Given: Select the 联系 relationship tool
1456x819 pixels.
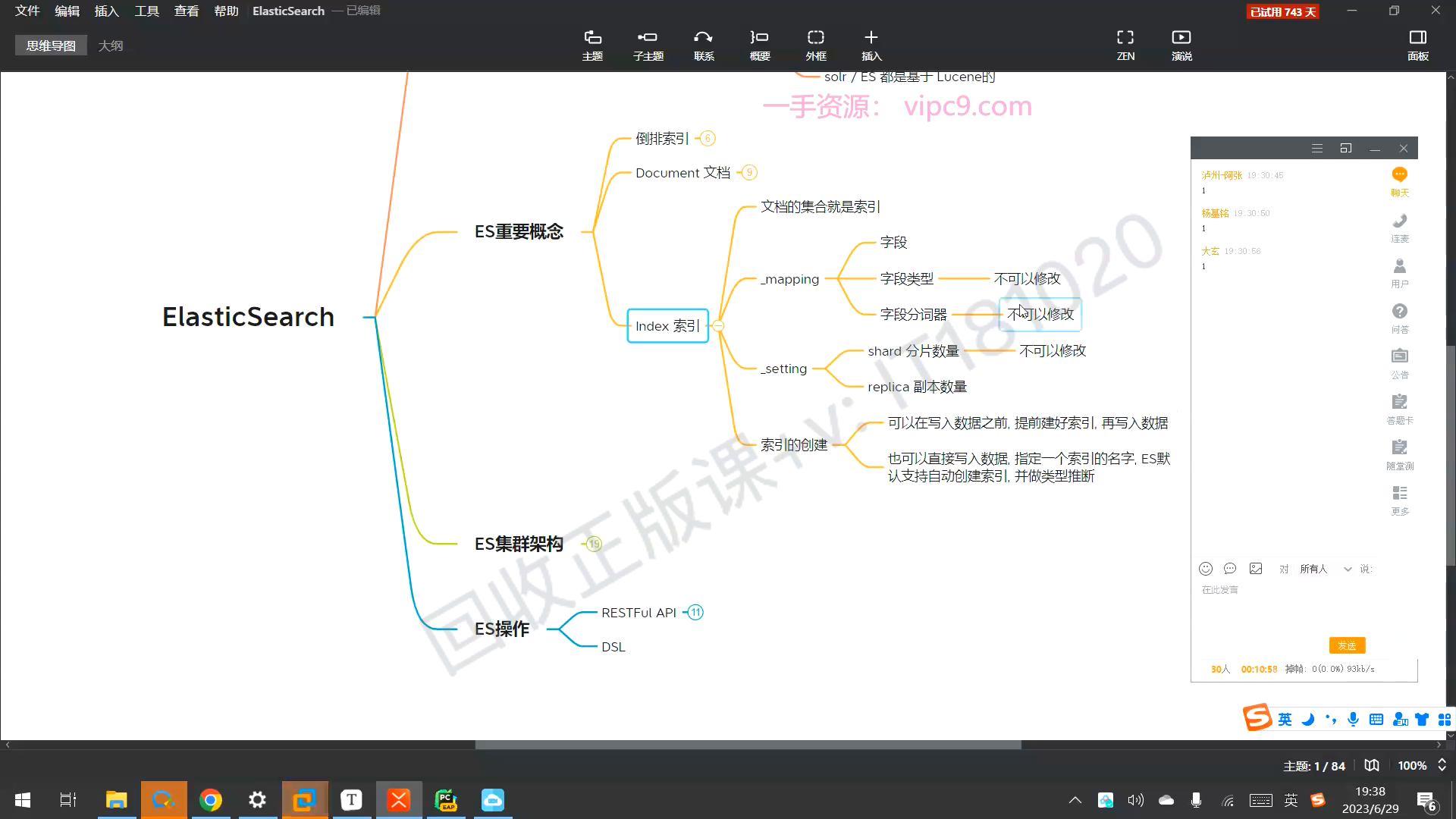Looking at the screenshot, I should pyautogui.click(x=704, y=45).
